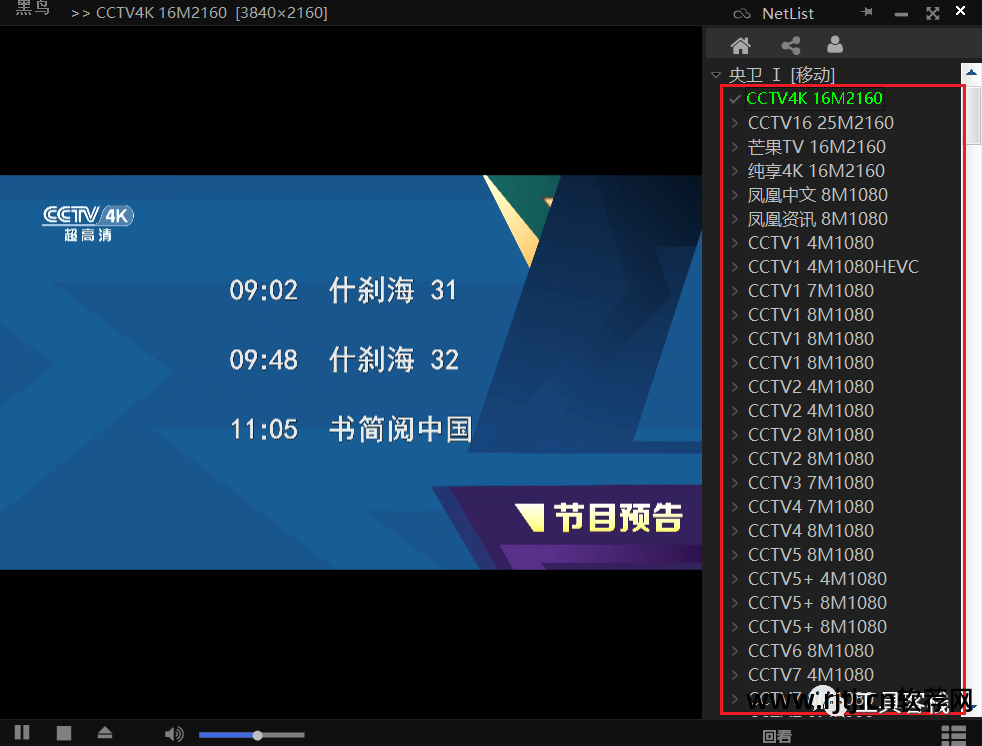Stop playback with the stop button

pyautogui.click(x=64, y=733)
